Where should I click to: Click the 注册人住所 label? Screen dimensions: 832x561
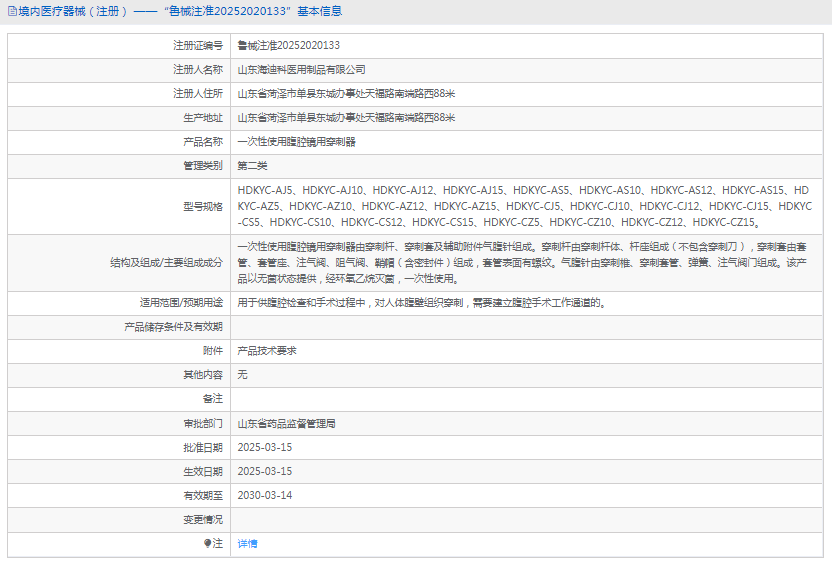coord(198,94)
